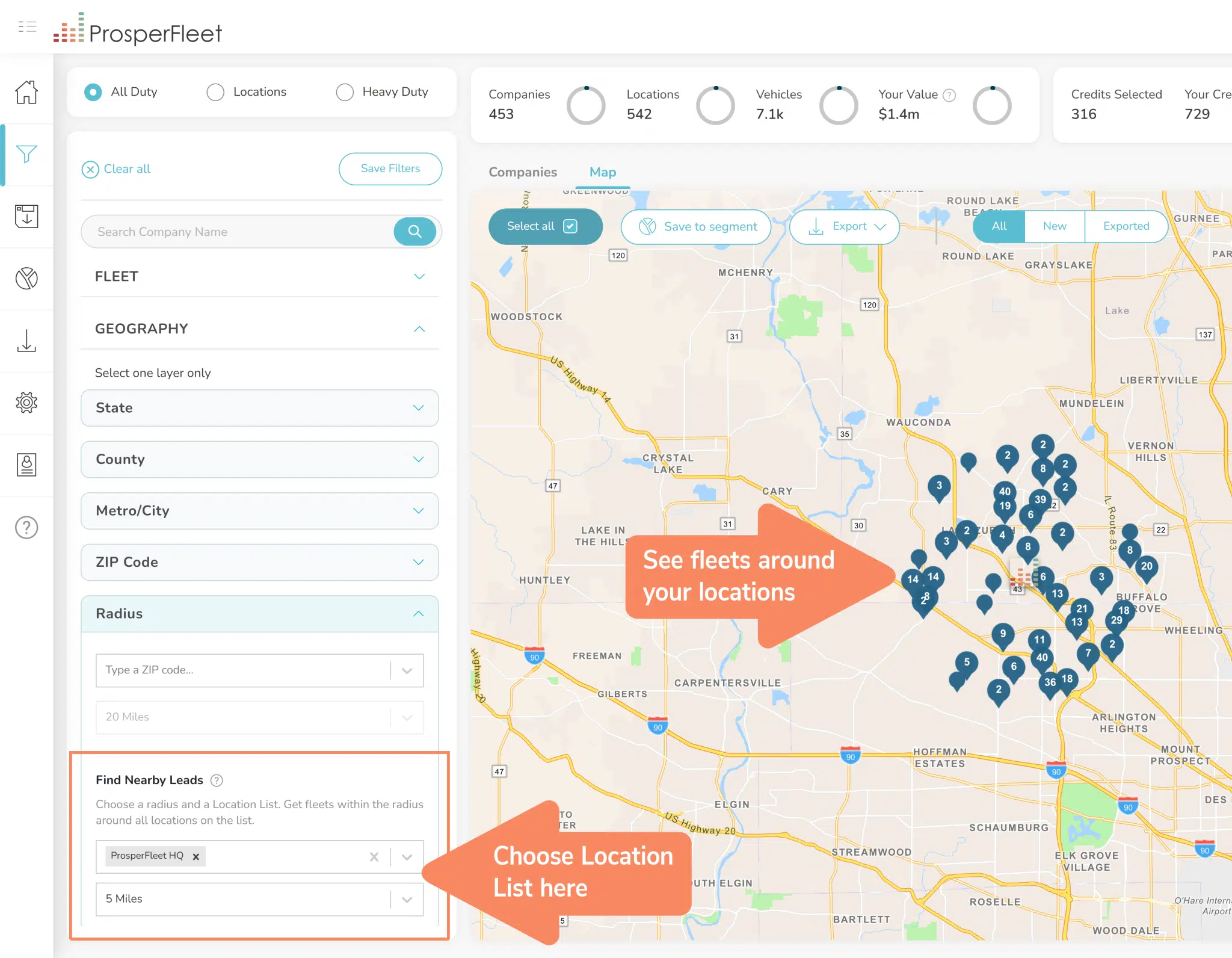Image resolution: width=1232 pixels, height=958 pixels.
Task: Click Find Nearby Leads help icon
Action: point(217,780)
